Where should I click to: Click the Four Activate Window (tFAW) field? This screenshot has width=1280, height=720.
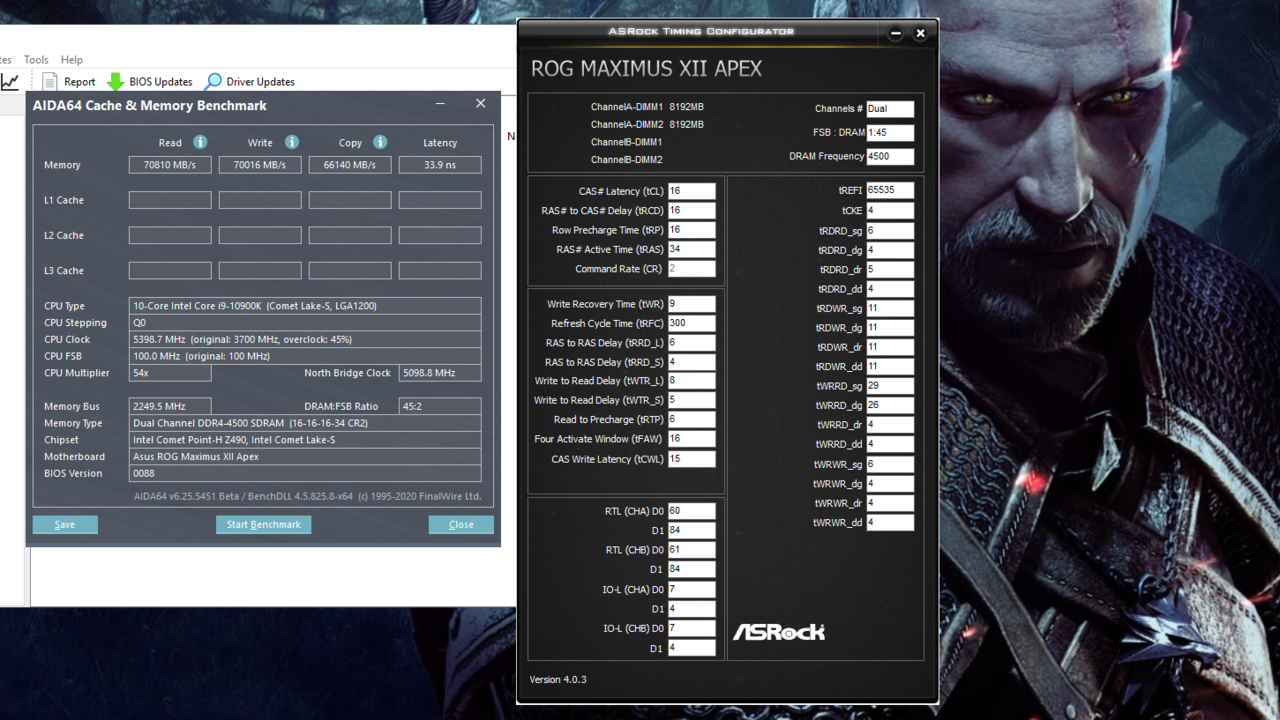[x=691, y=439]
